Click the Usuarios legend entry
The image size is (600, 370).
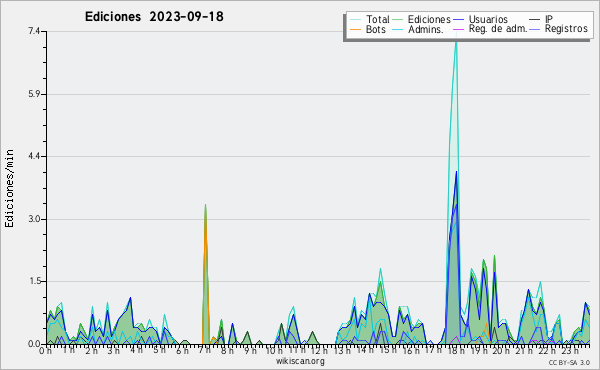tap(480, 19)
